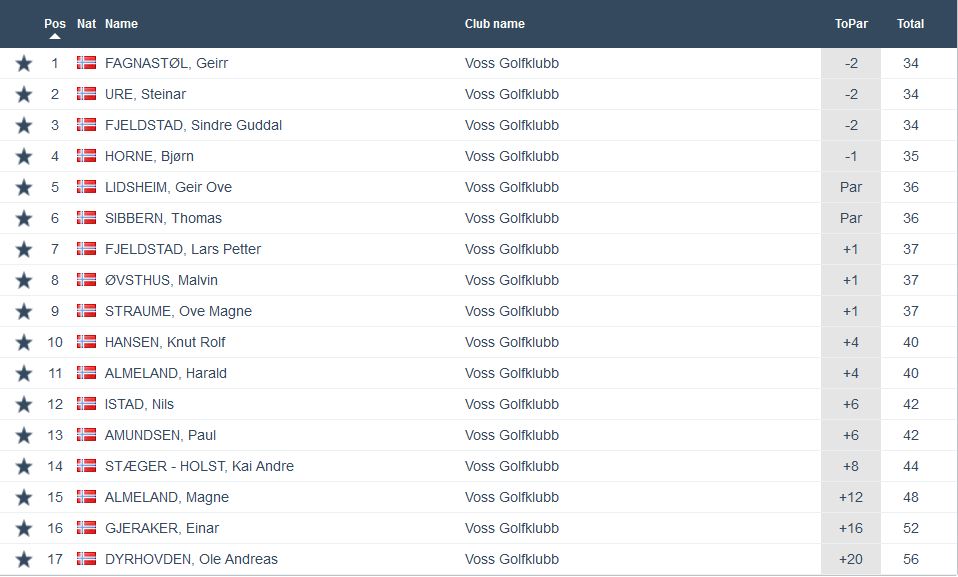Viewport: 958px width, 577px height.
Task: Sort players by Name column header
Action: click(x=121, y=23)
